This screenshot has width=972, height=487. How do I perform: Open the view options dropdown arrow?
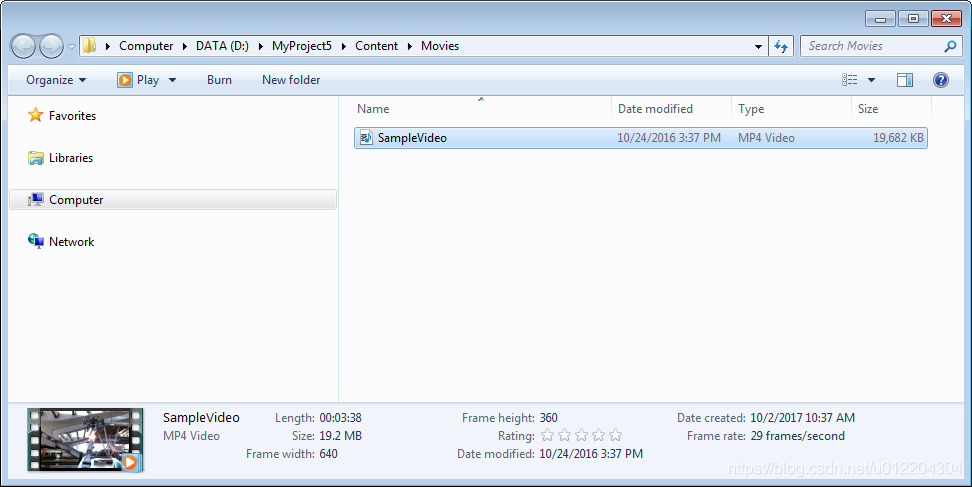tap(871, 80)
